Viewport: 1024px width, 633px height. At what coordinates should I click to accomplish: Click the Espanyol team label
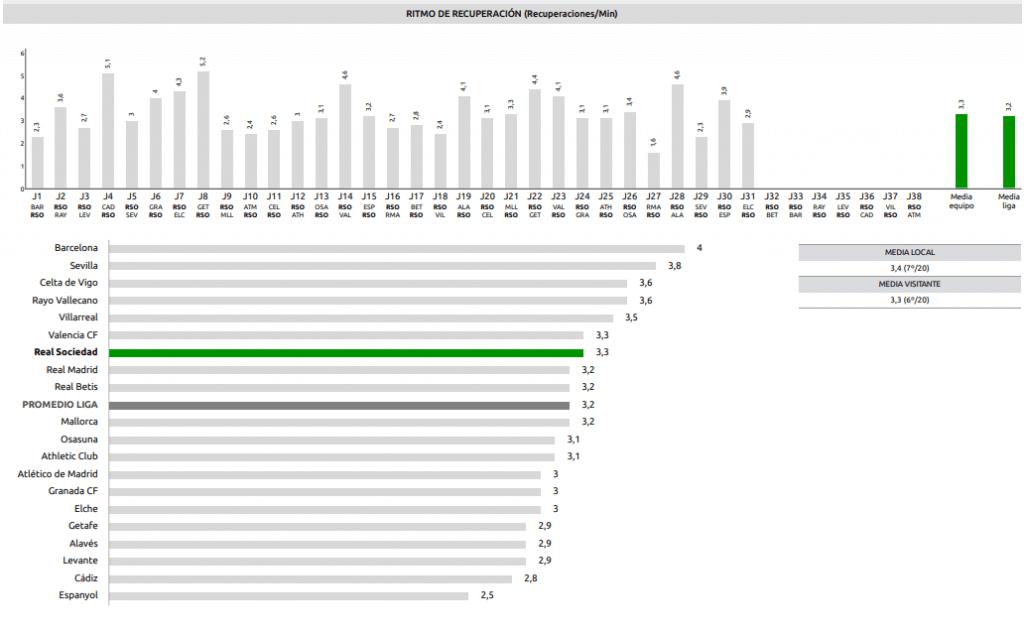(78, 596)
